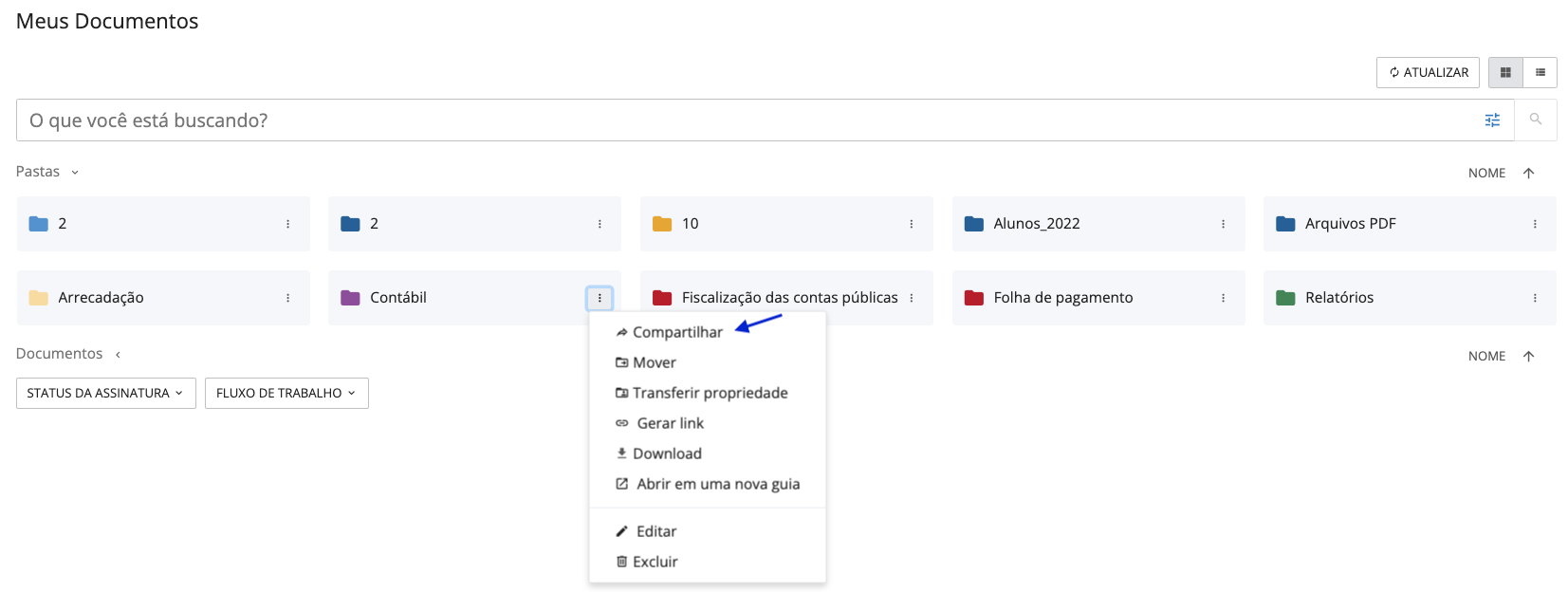Choose Compartilhar from the context menu
Viewport: 1568px width, 592px height.
676,332
